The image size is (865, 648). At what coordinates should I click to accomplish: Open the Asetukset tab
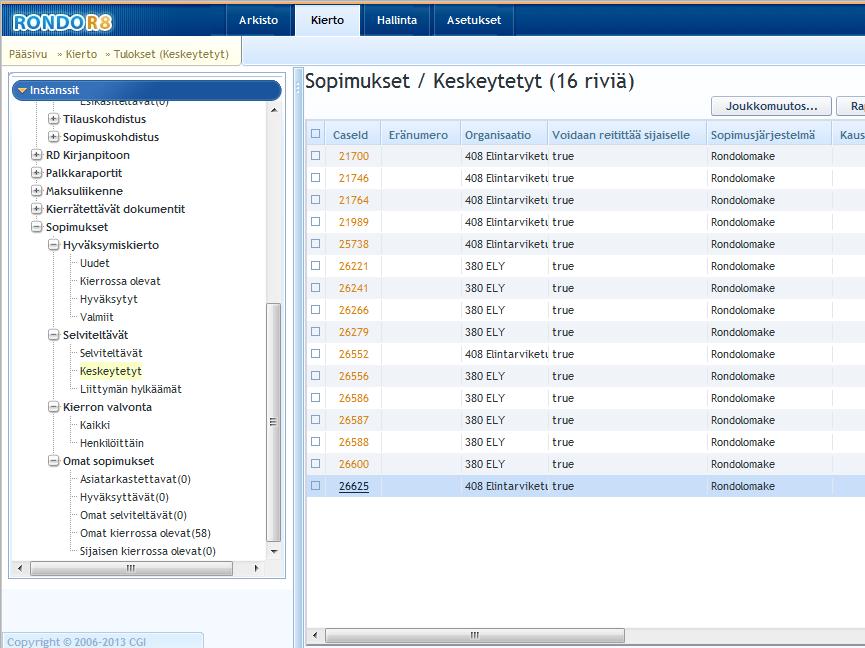[474, 20]
